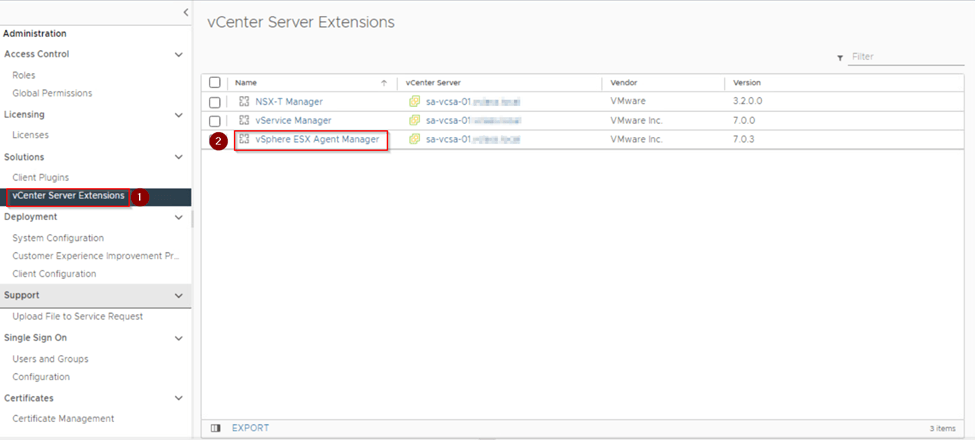The width and height of the screenshot is (975, 440).
Task: Collapse the Licensing section
Action: tap(179, 115)
